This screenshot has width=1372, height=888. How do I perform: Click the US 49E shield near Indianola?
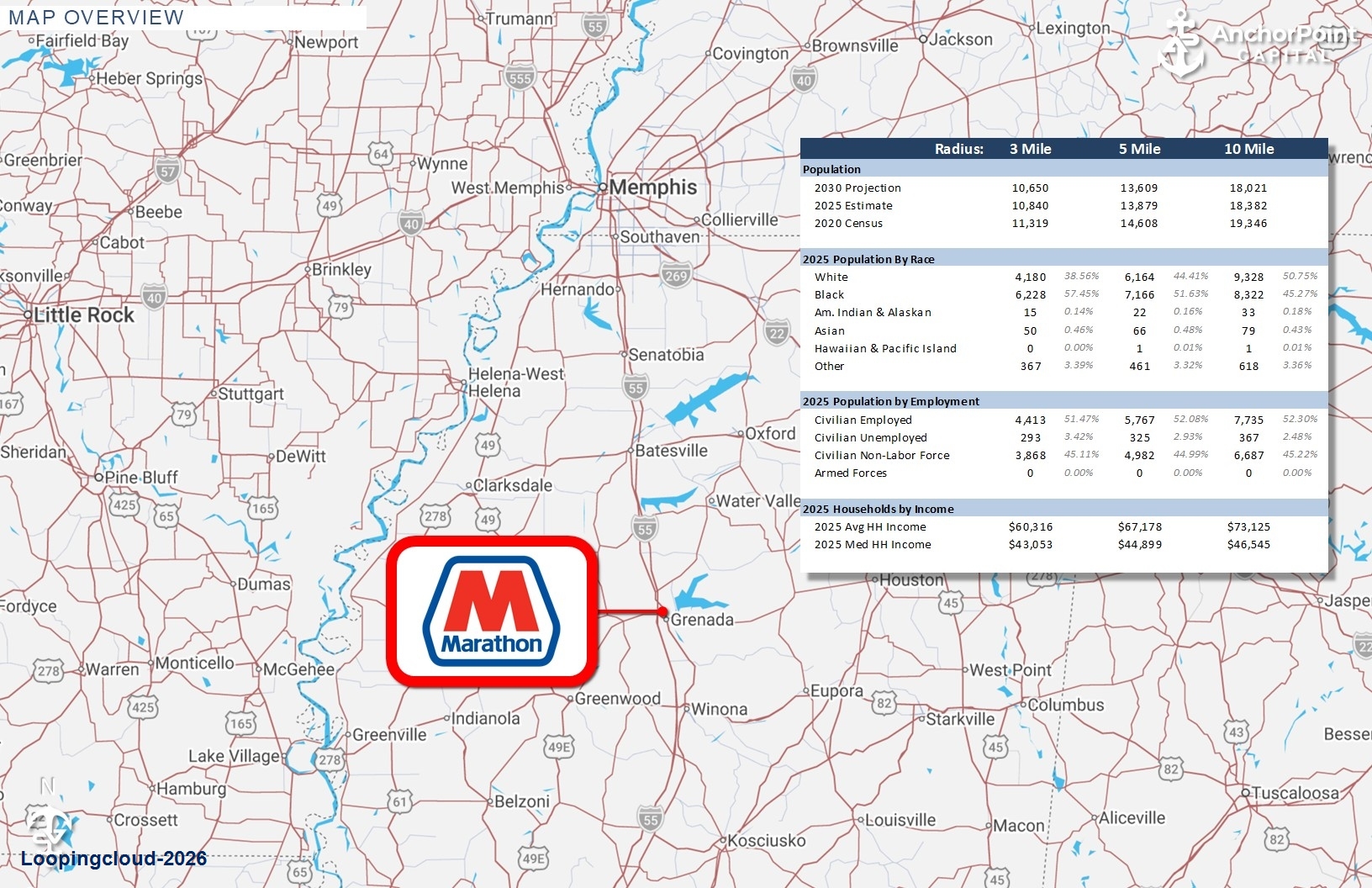click(559, 746)
